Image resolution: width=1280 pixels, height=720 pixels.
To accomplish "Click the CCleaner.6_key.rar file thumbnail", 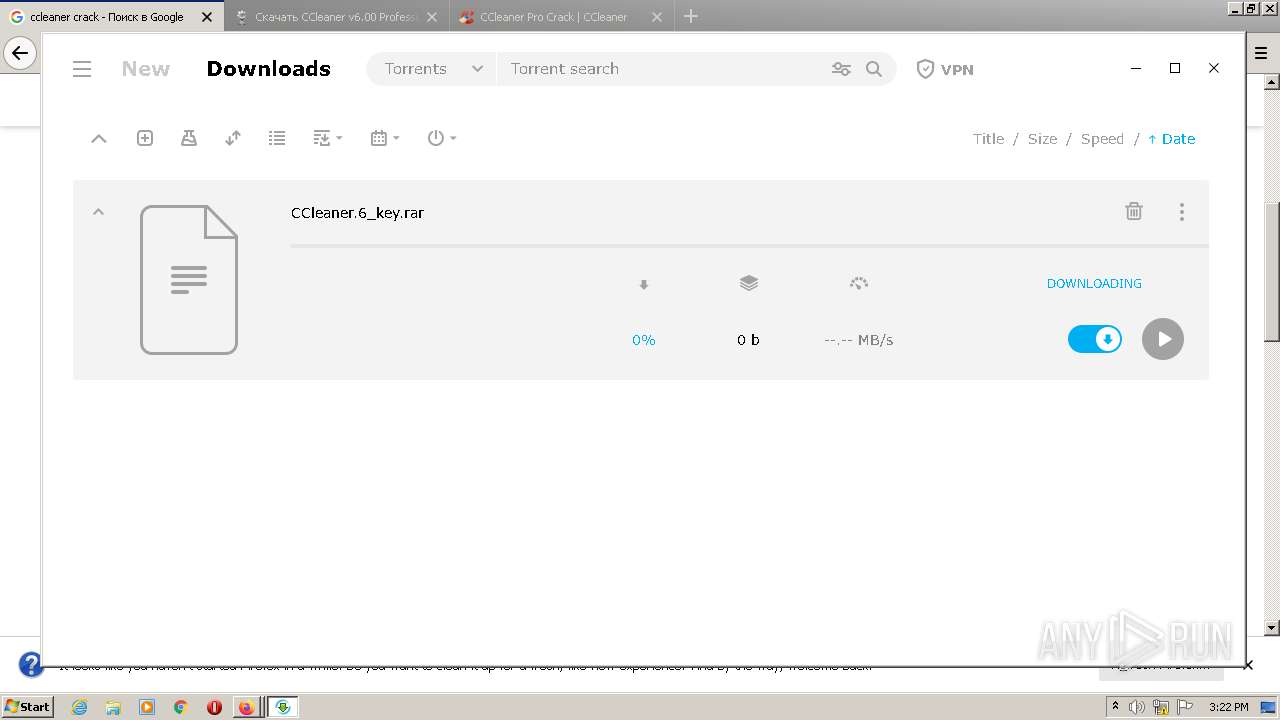I will coord(189,280).
